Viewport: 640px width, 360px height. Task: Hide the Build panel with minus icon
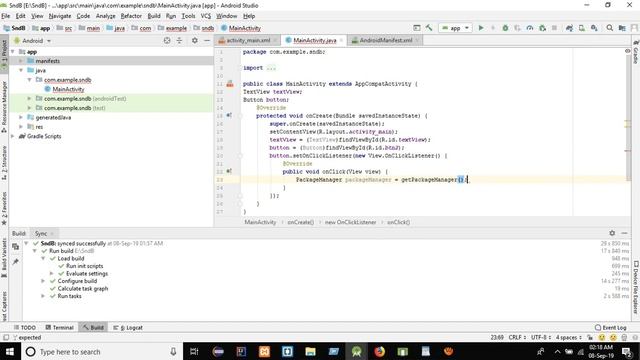pos(624,233)
